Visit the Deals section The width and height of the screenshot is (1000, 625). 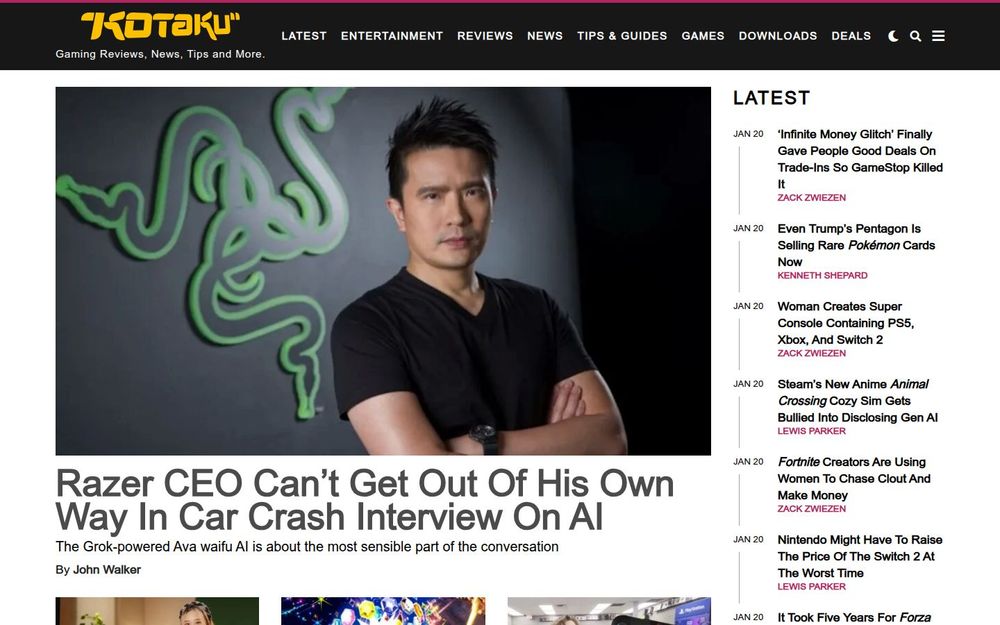(851, 36)
